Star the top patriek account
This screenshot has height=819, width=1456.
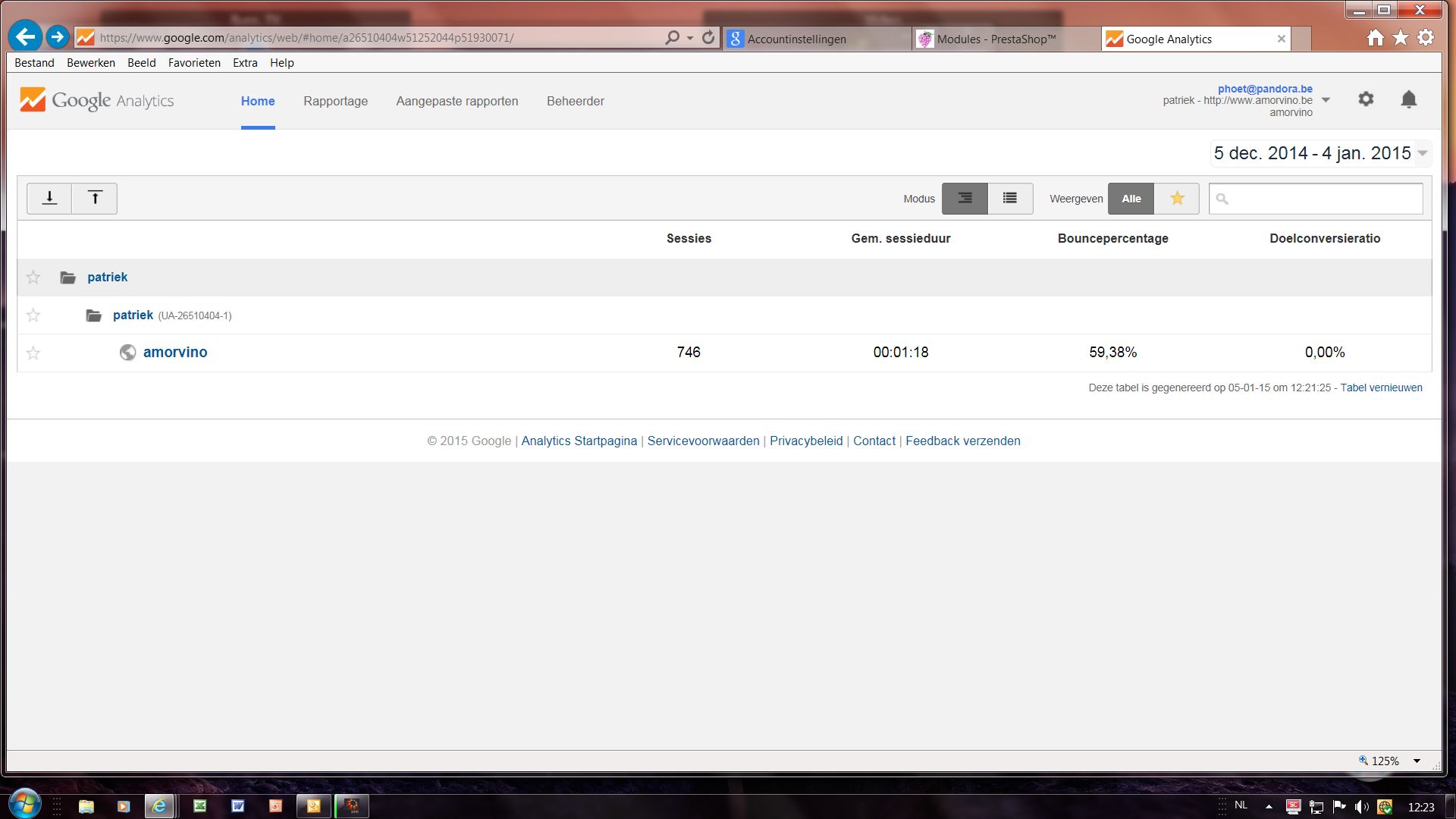pos(33,278)
